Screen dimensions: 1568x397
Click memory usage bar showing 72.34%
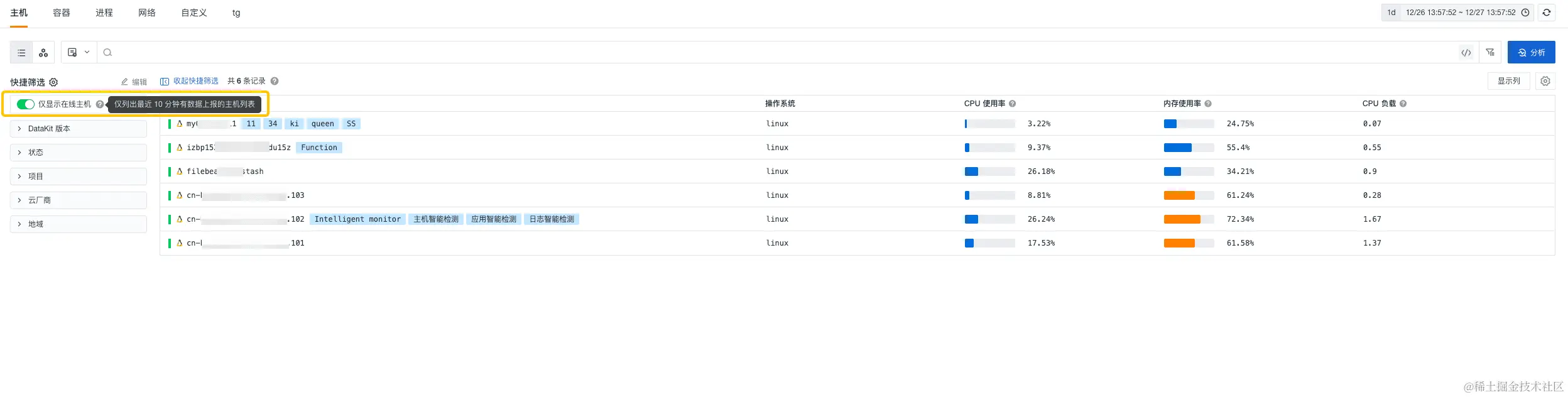coord(1189,219)
